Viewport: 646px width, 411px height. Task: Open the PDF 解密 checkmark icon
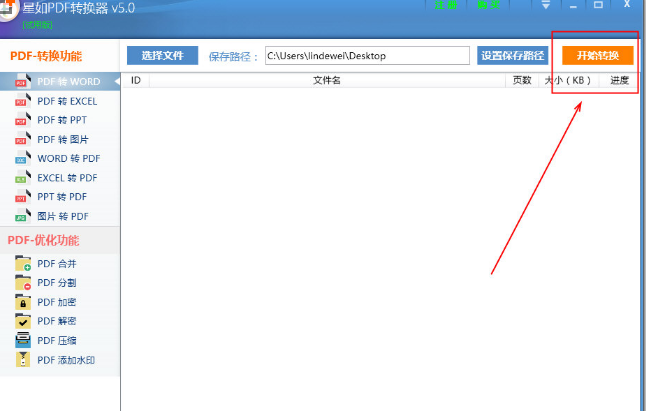[23, 321]
